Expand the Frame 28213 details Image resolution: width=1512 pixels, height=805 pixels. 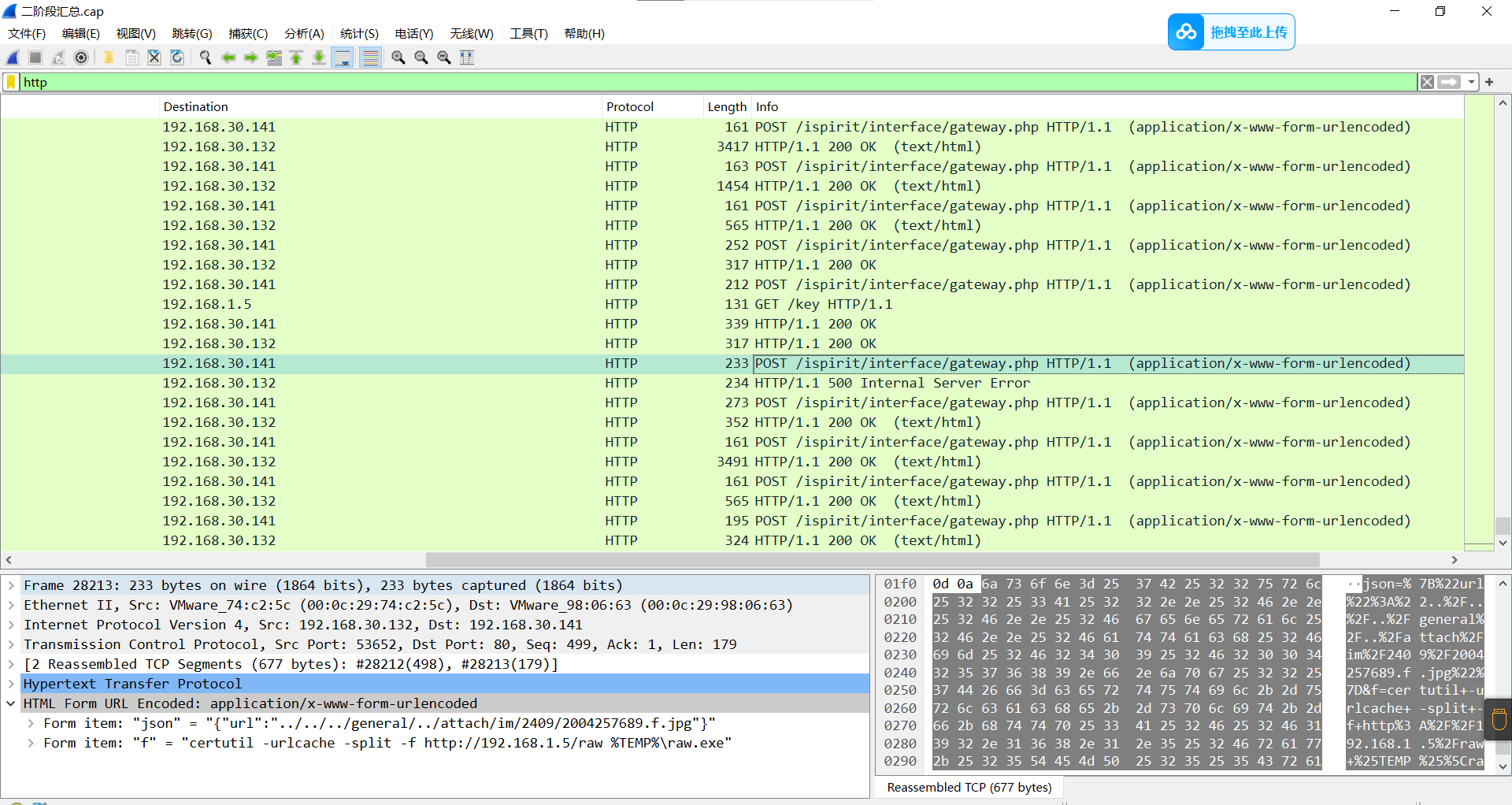tap(11, 585)
